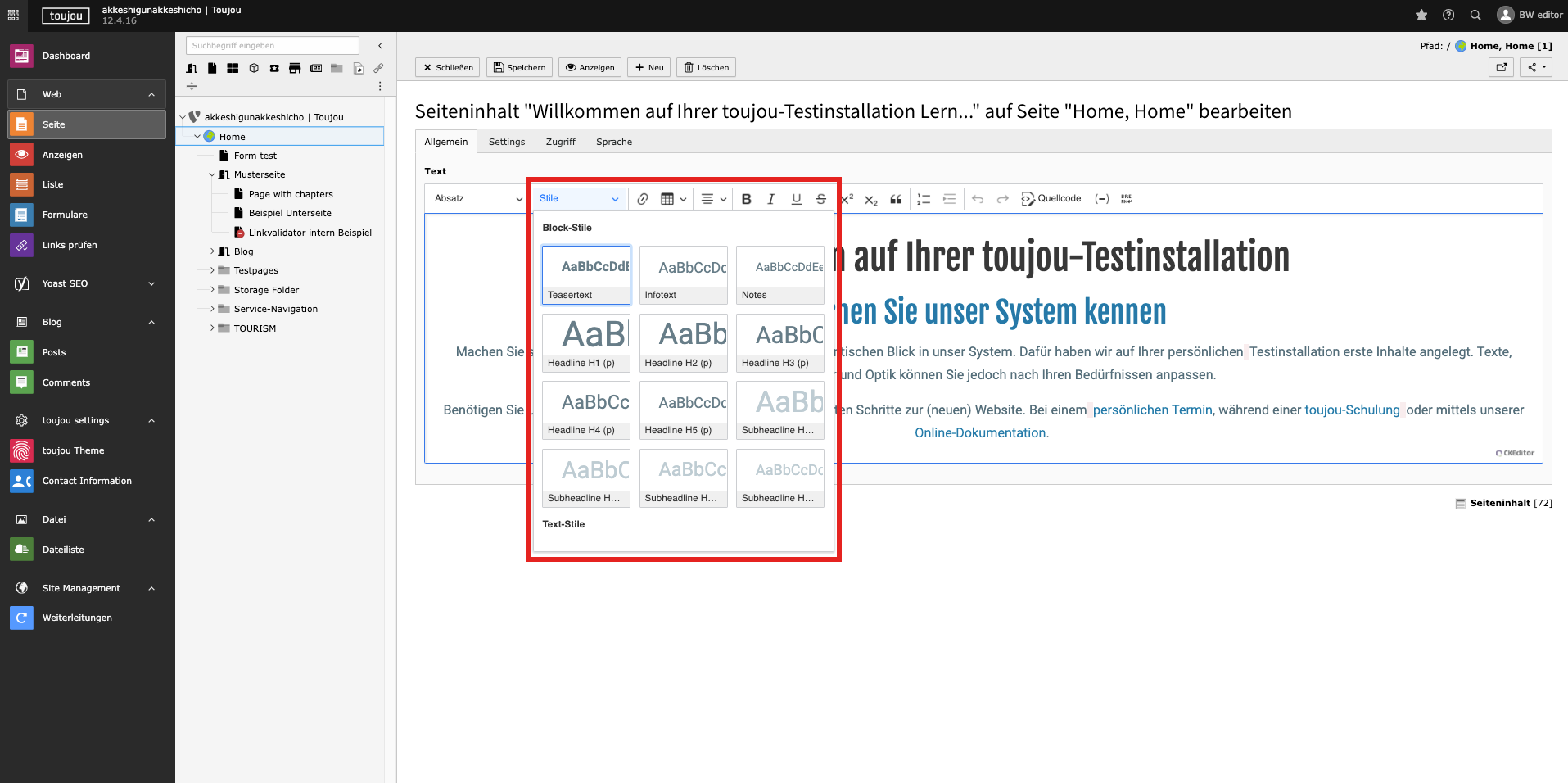The height and width of the screenshot is (783, 1568).
Task: Apply the Headline H2 (p) style
Action: [x=683, y=343]
